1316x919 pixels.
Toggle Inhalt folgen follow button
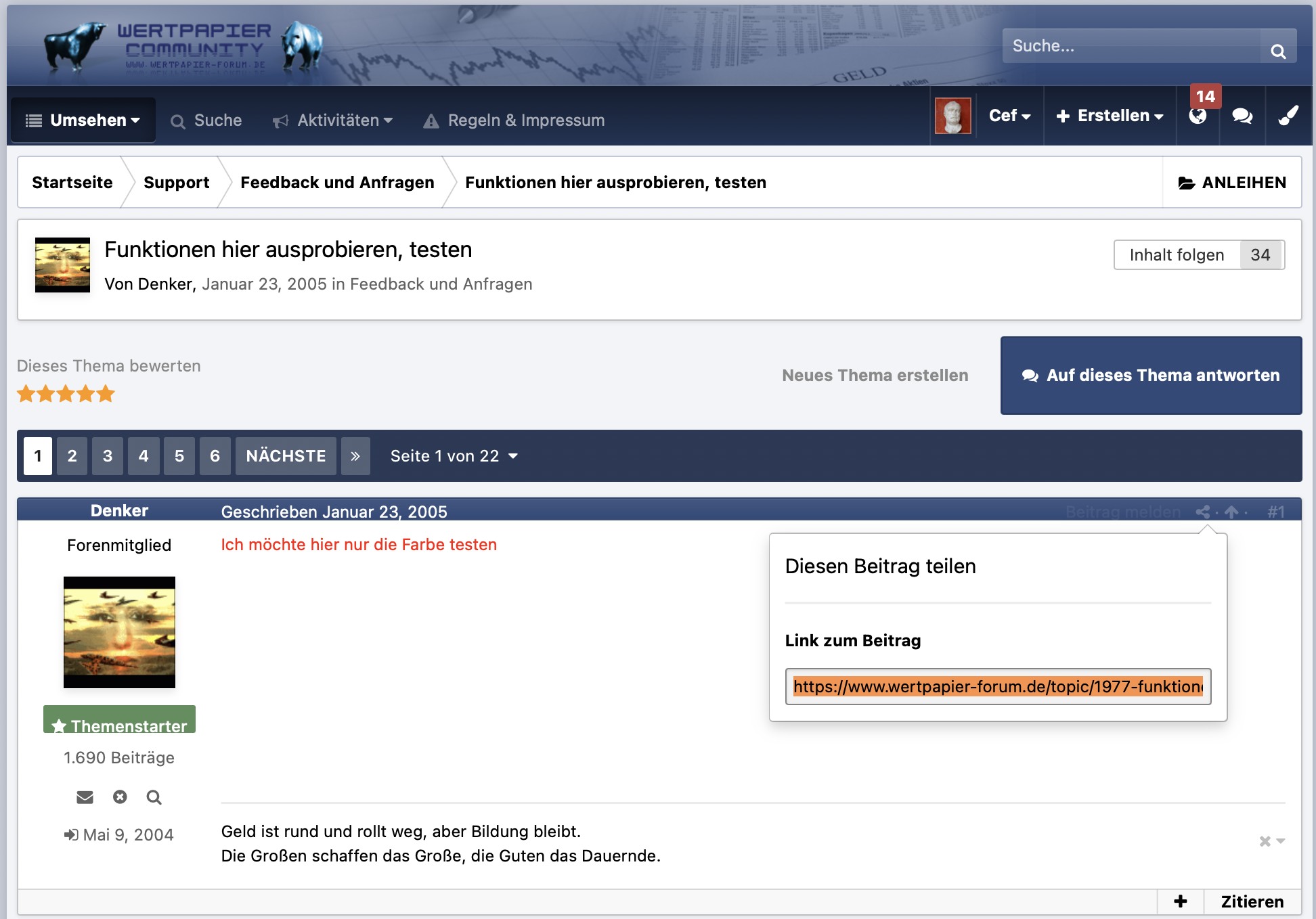click(1177, 255)
